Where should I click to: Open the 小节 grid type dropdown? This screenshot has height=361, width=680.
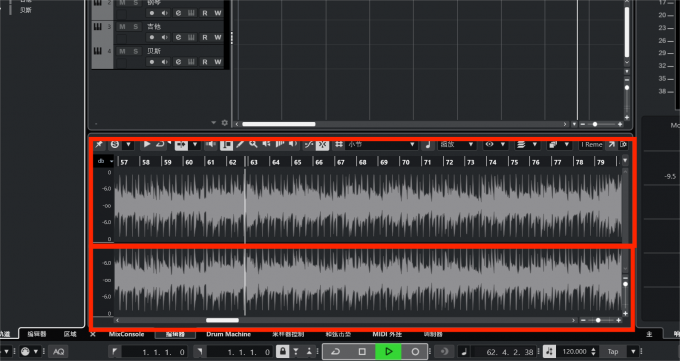click(x=382, y=144)
